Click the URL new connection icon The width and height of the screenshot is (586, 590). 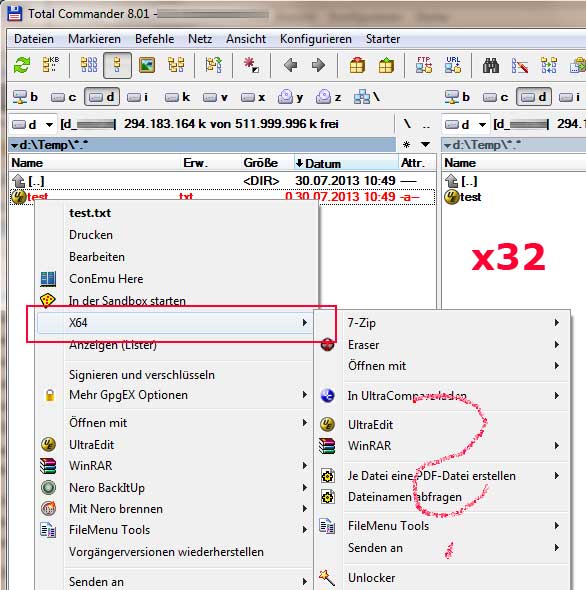[x=453, y=65]
